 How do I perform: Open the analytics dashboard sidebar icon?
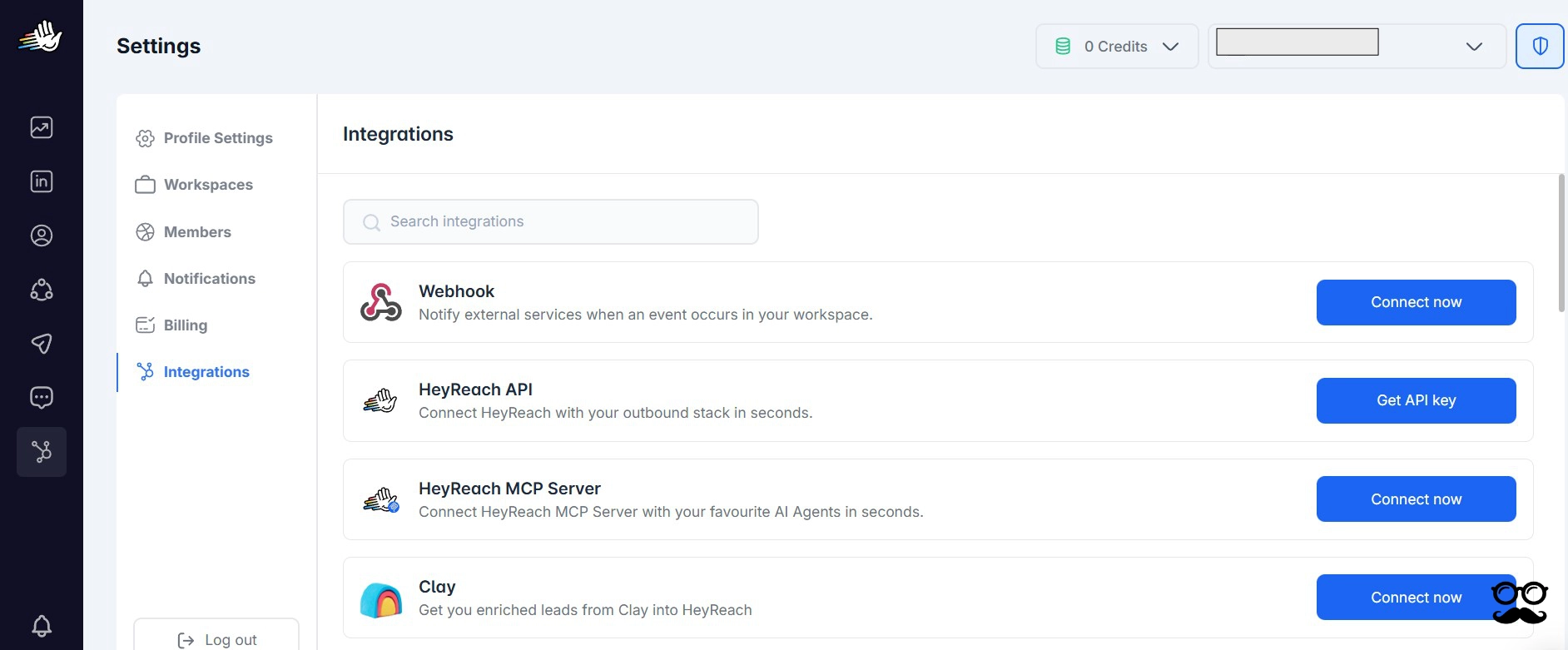pyautogui.click(x=42, y=127)
